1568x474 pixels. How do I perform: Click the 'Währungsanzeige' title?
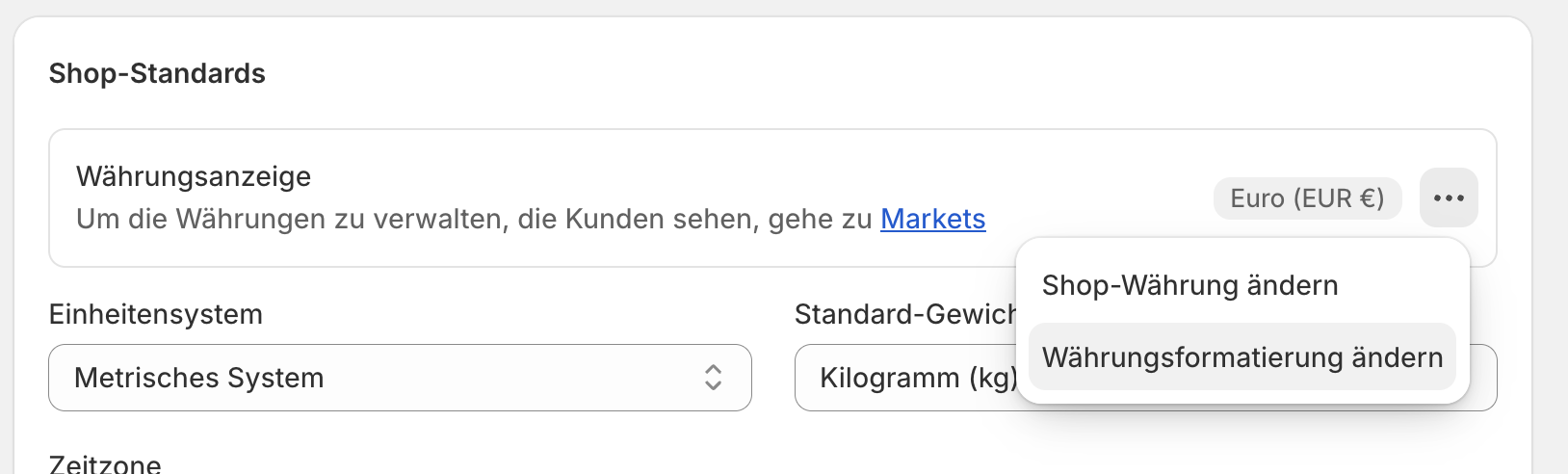click(x=194, y=176)
